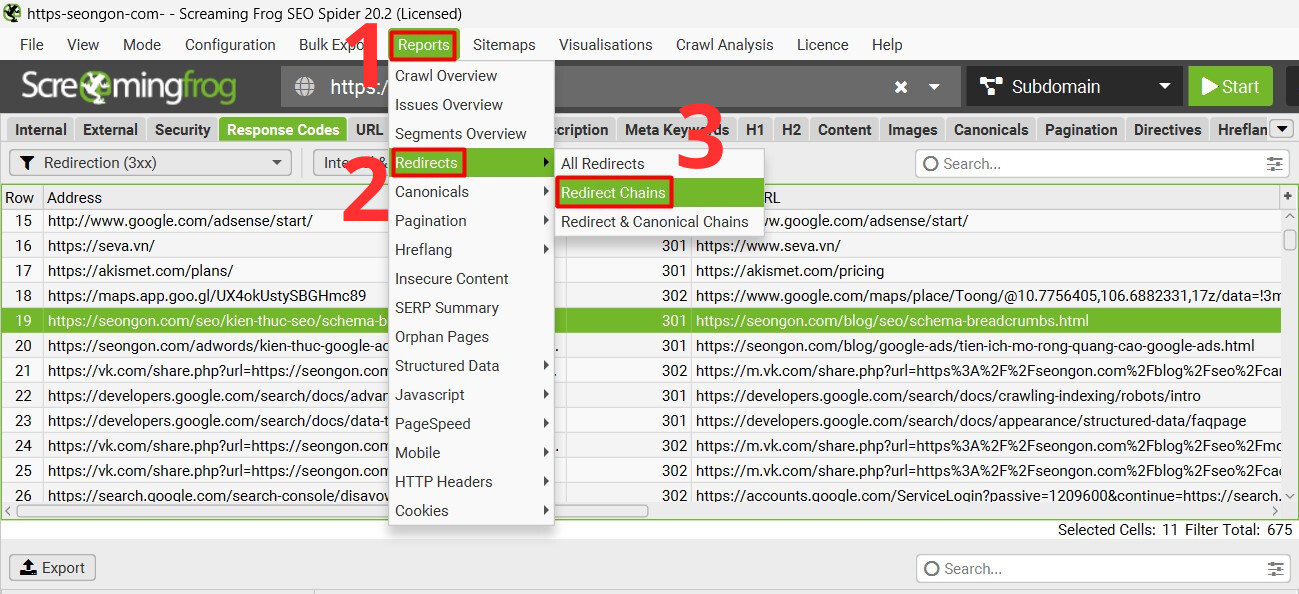This screenshot has height=594, width=1299.
Task: Select Crawl Overview report
Action: tap(471, 76)
